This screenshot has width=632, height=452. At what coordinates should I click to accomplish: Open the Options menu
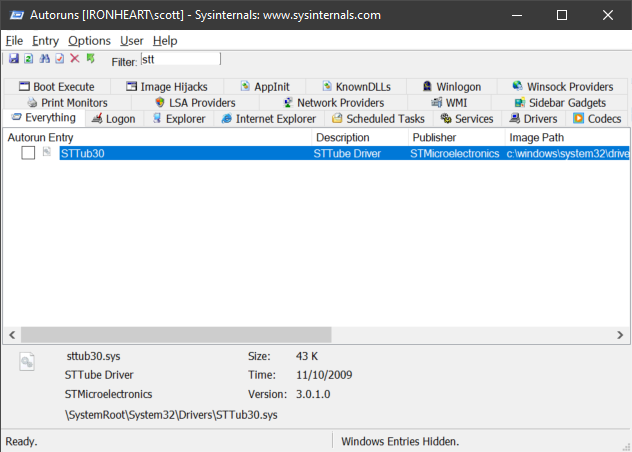pos(89,41)
